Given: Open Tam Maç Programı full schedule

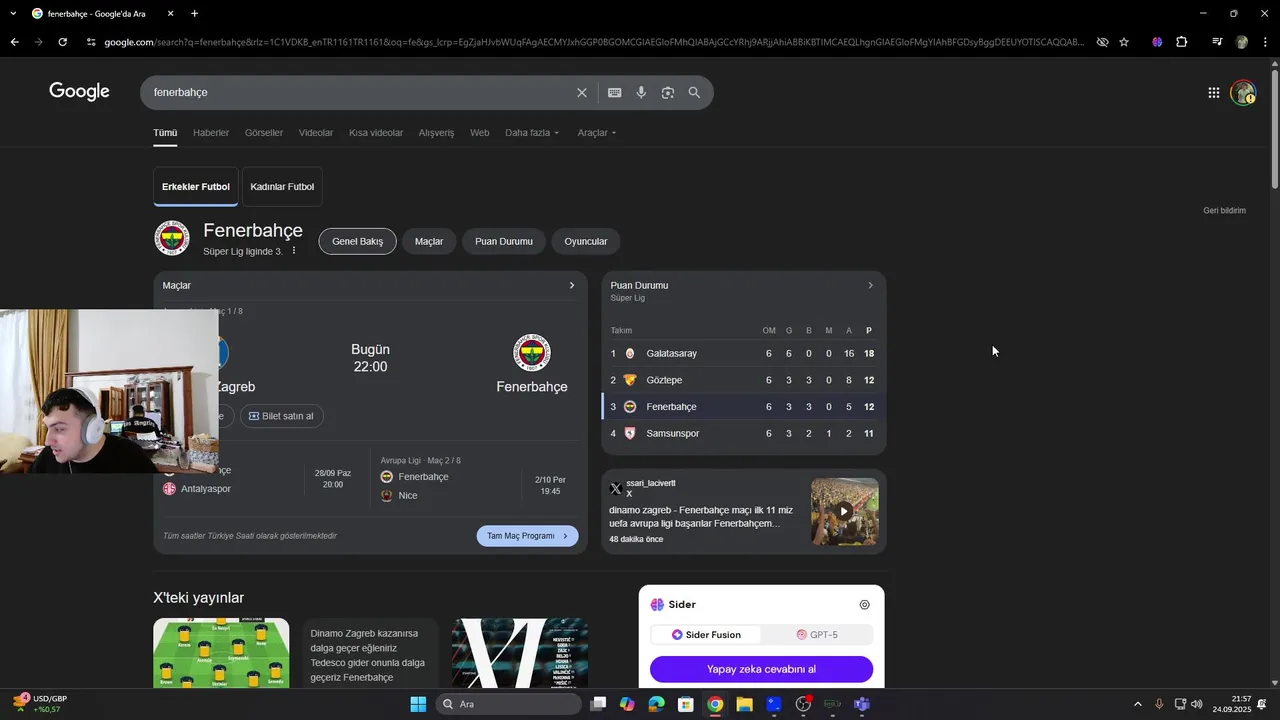Looking at the screenshot, I should pos(527,536).
